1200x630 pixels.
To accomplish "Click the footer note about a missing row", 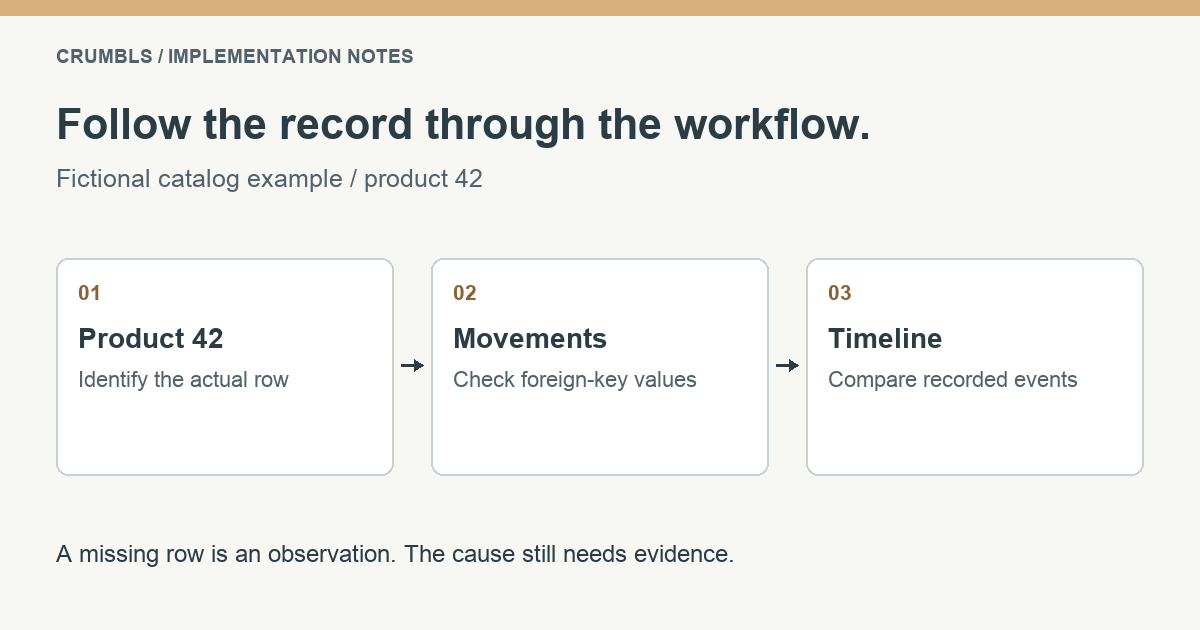I will (x=396, y=554).
